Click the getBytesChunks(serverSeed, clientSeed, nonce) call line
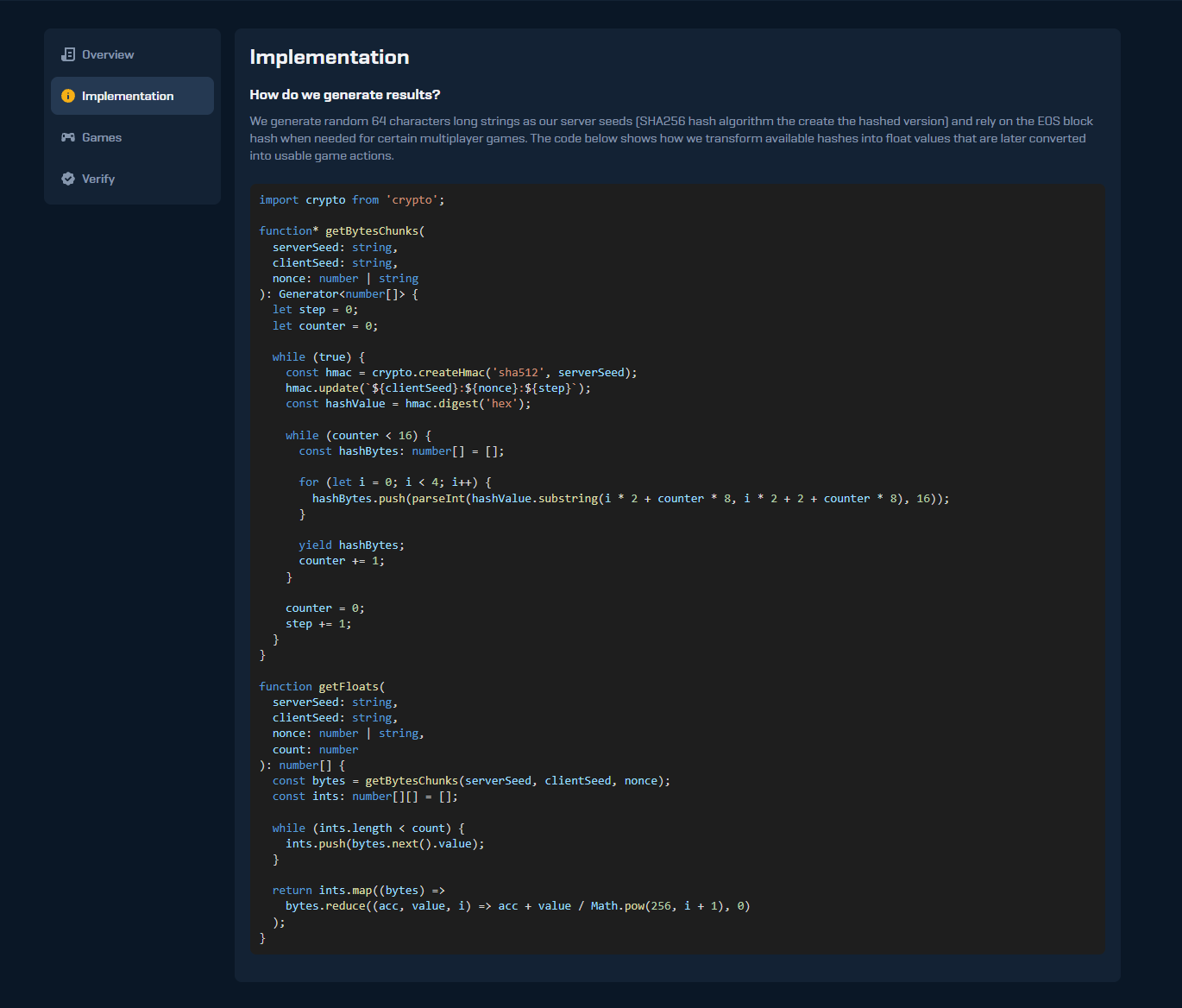Image resolution: width=1182 pixels, height=1008 pixels. 471,781
